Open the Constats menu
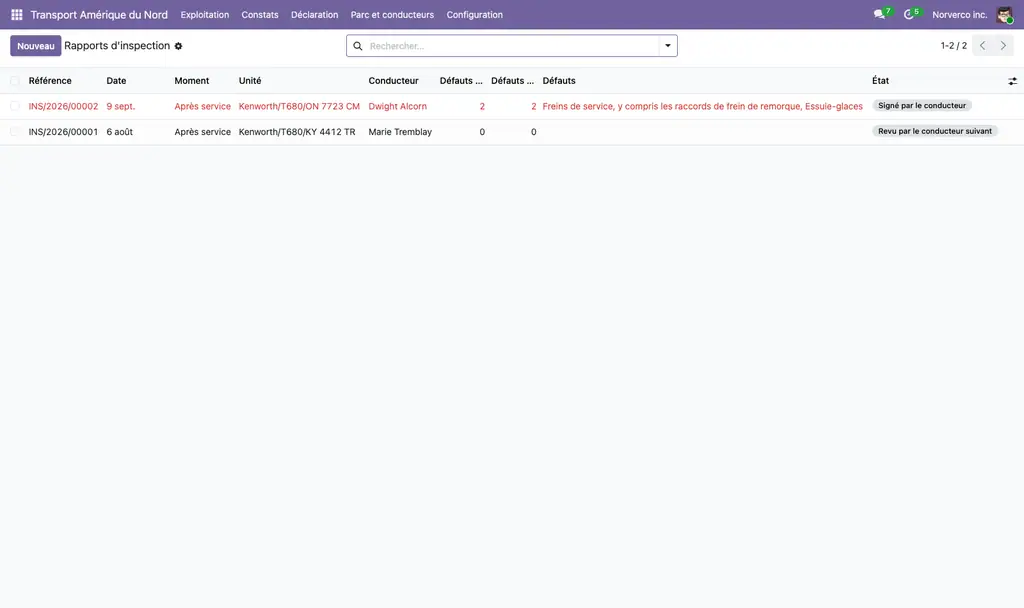Screen dimensions: 1024x608 pos(260,14)
